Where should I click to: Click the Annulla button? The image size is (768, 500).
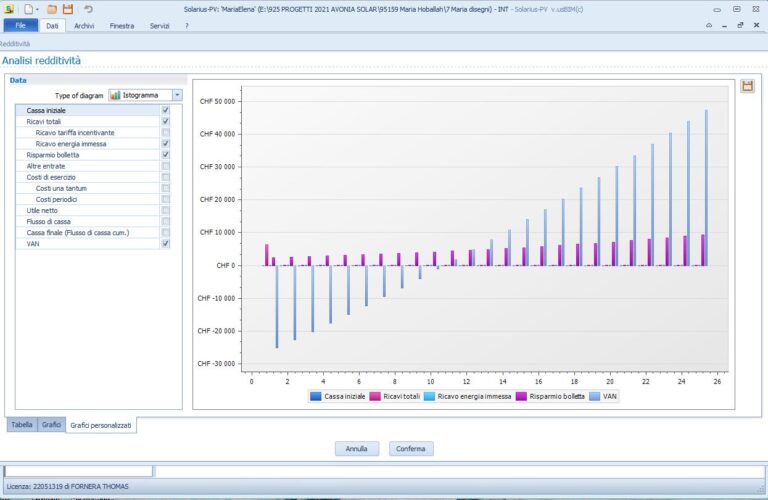click(x=357, y=449)
